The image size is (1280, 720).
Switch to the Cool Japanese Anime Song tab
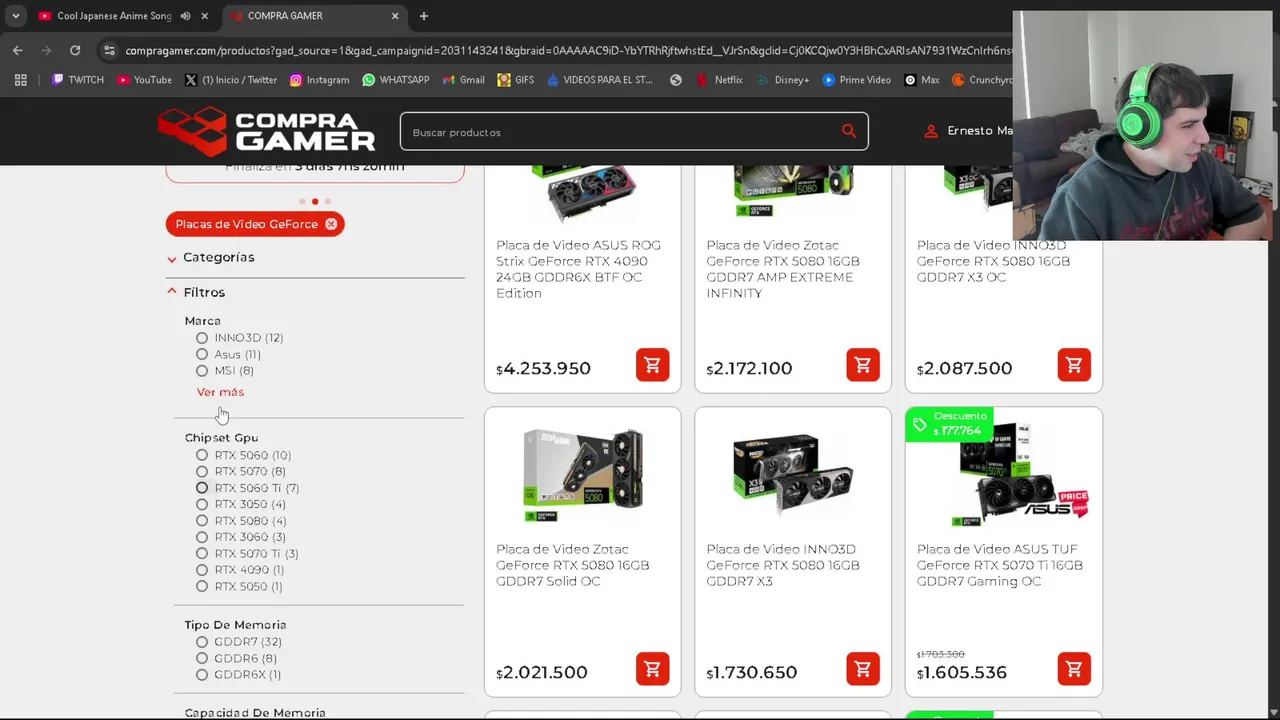click(x=115, y=16)
